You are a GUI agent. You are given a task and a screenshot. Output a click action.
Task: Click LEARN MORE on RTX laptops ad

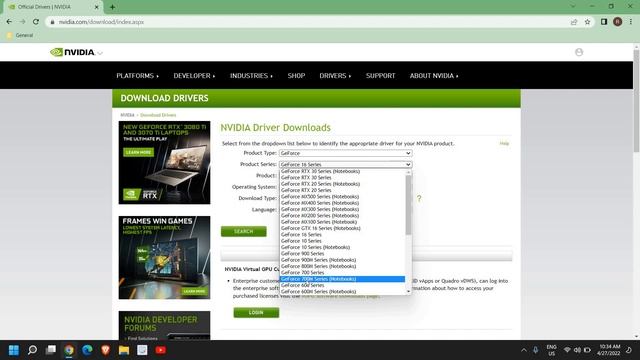click(138, 152)
